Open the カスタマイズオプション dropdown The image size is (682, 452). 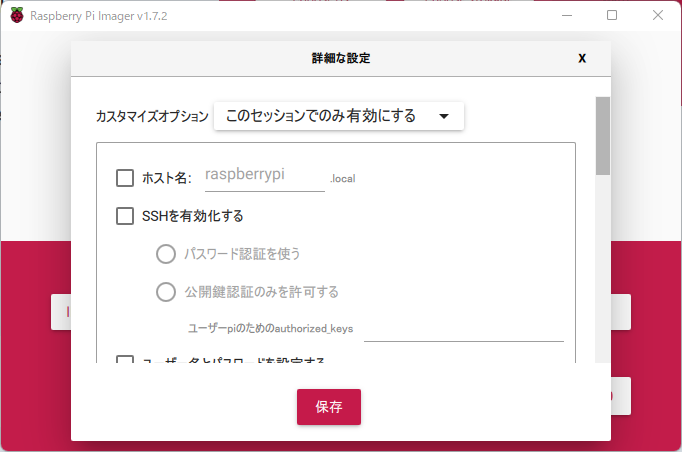pos(339,116)
